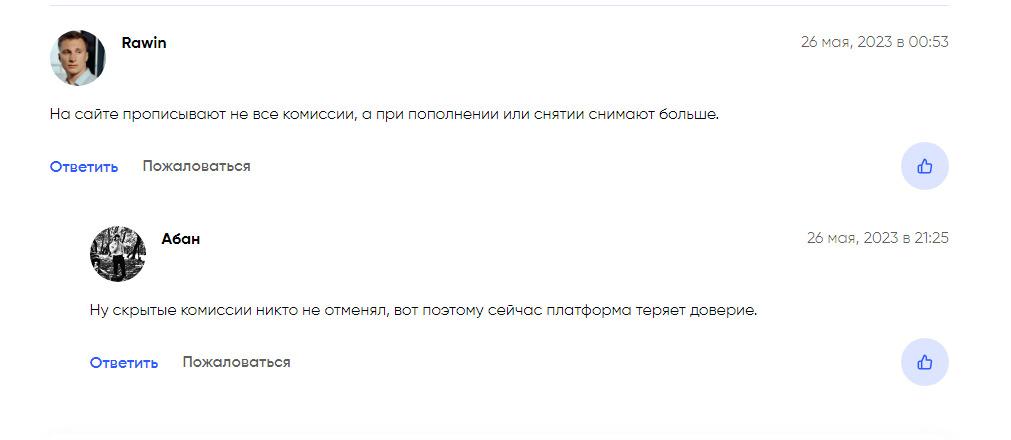1011x440 pixels.
Task: Open Абан's black-and-white avatar
Action: 117,254
